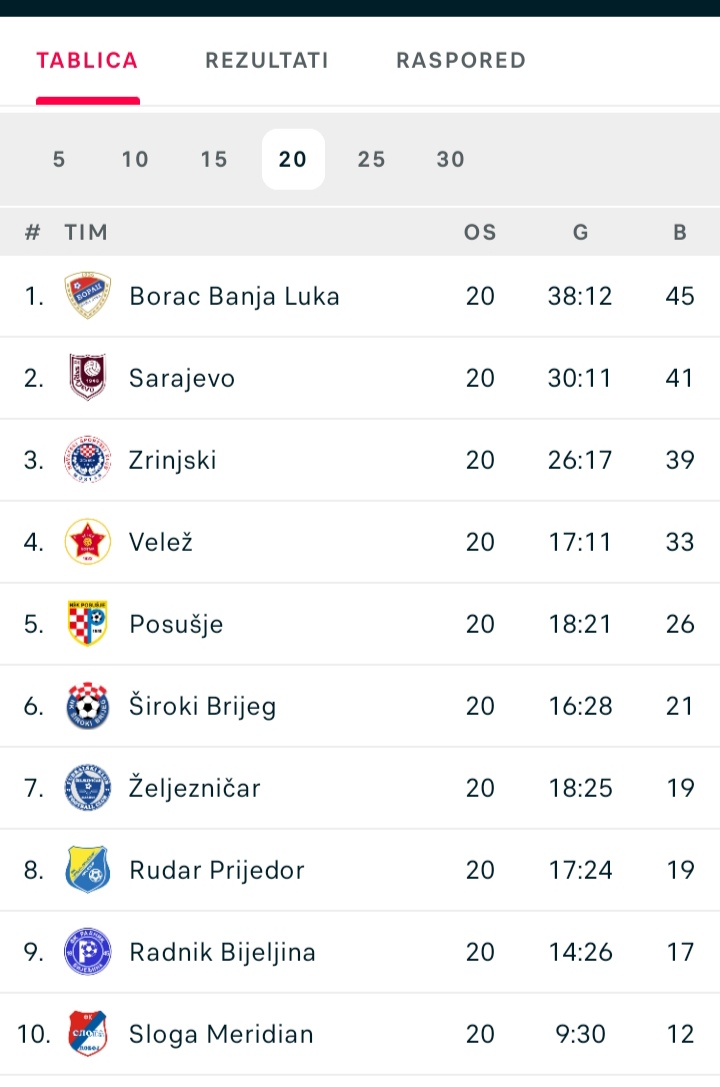Screen dimensions: 720x1087
Task: Click the Rudar Prijedor club crest
Action: [x=87, y=869]
